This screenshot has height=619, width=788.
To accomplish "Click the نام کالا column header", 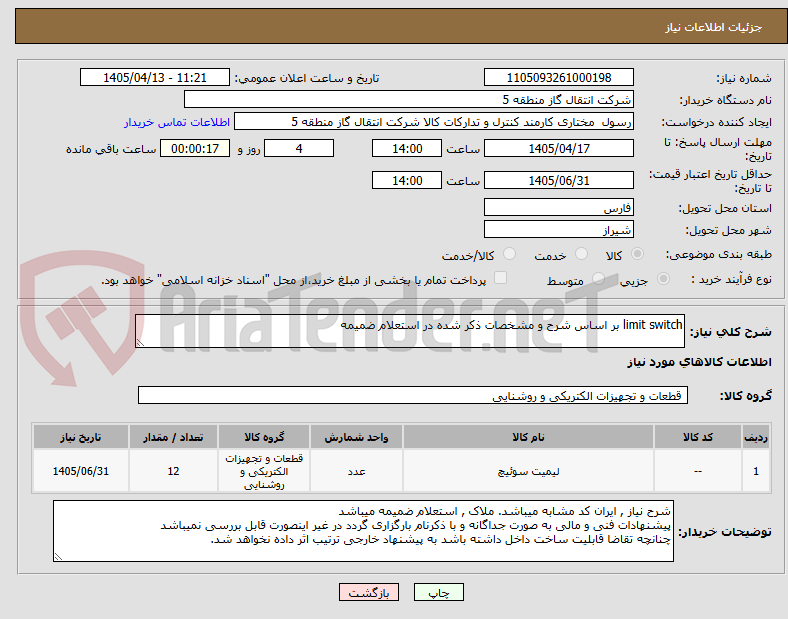I will (x=528, y=437).
